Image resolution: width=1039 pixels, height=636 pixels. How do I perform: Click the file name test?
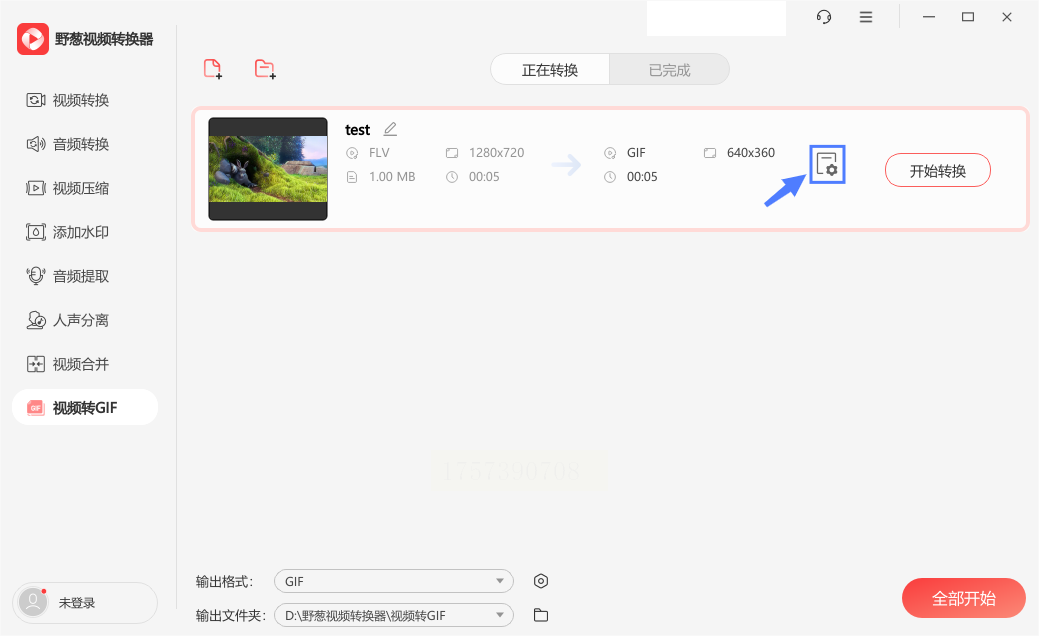click(x=357, y=130)
